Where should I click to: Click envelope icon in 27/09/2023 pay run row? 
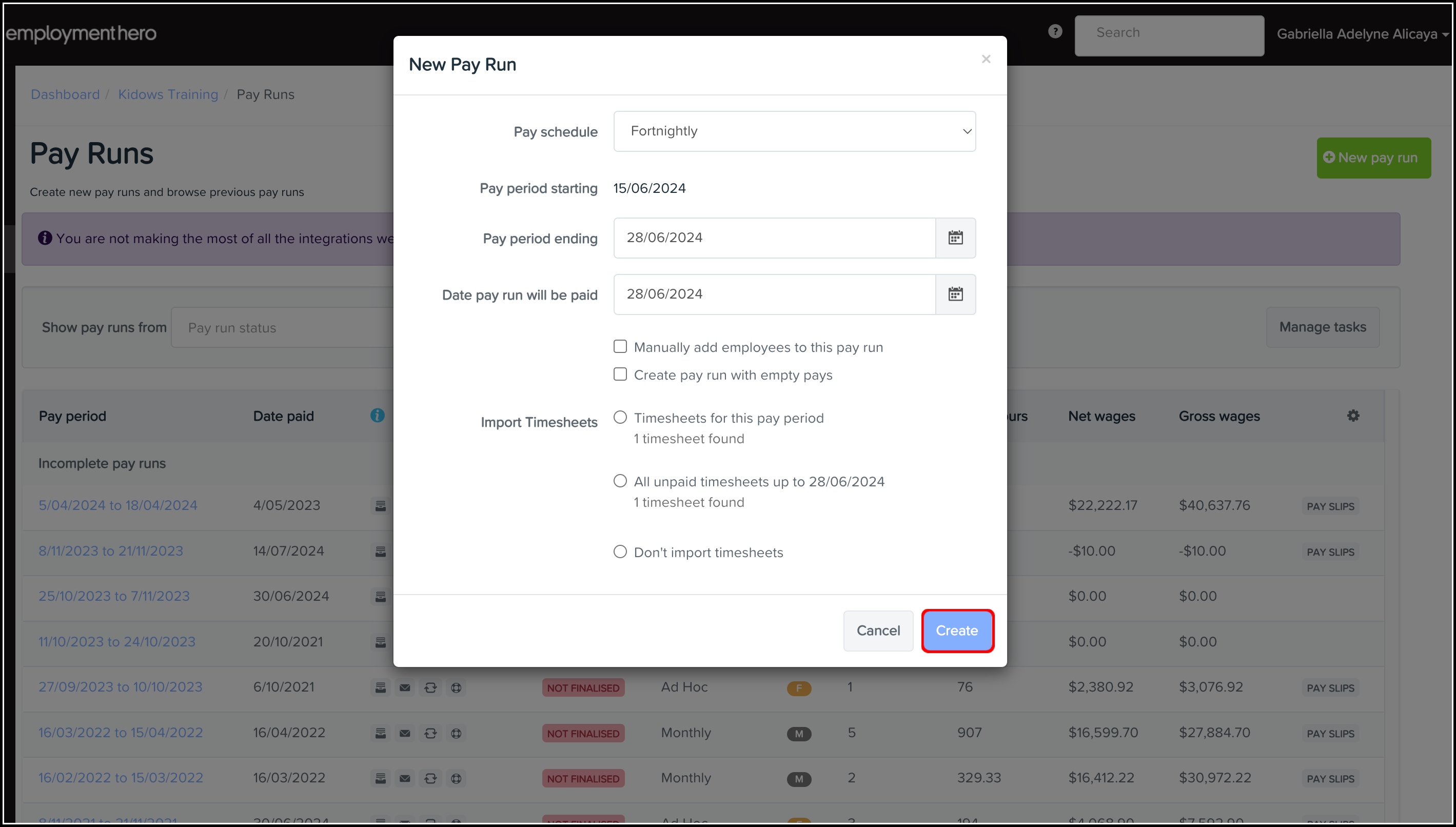404,688
